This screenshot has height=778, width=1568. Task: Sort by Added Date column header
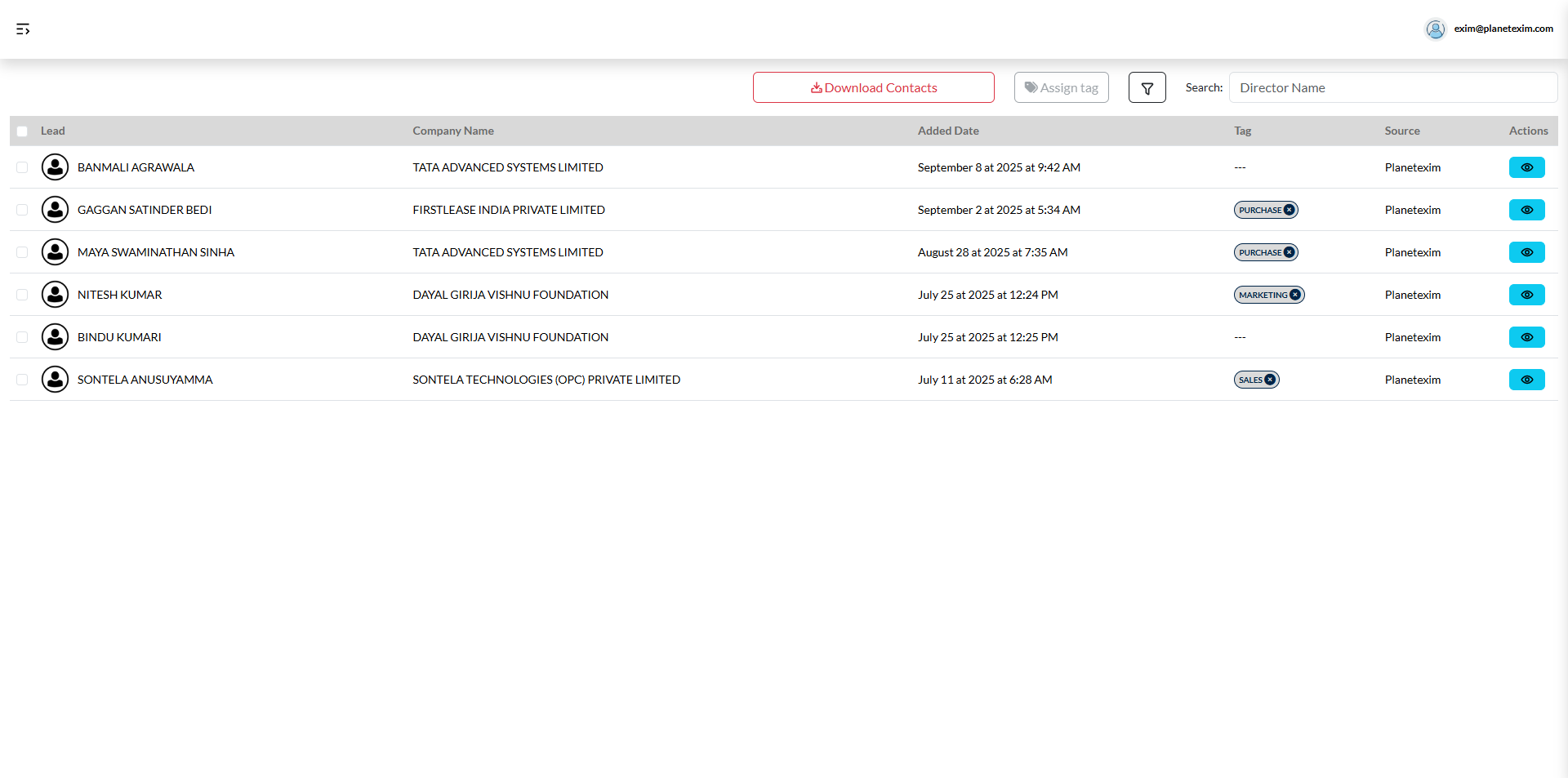point(947,131)
